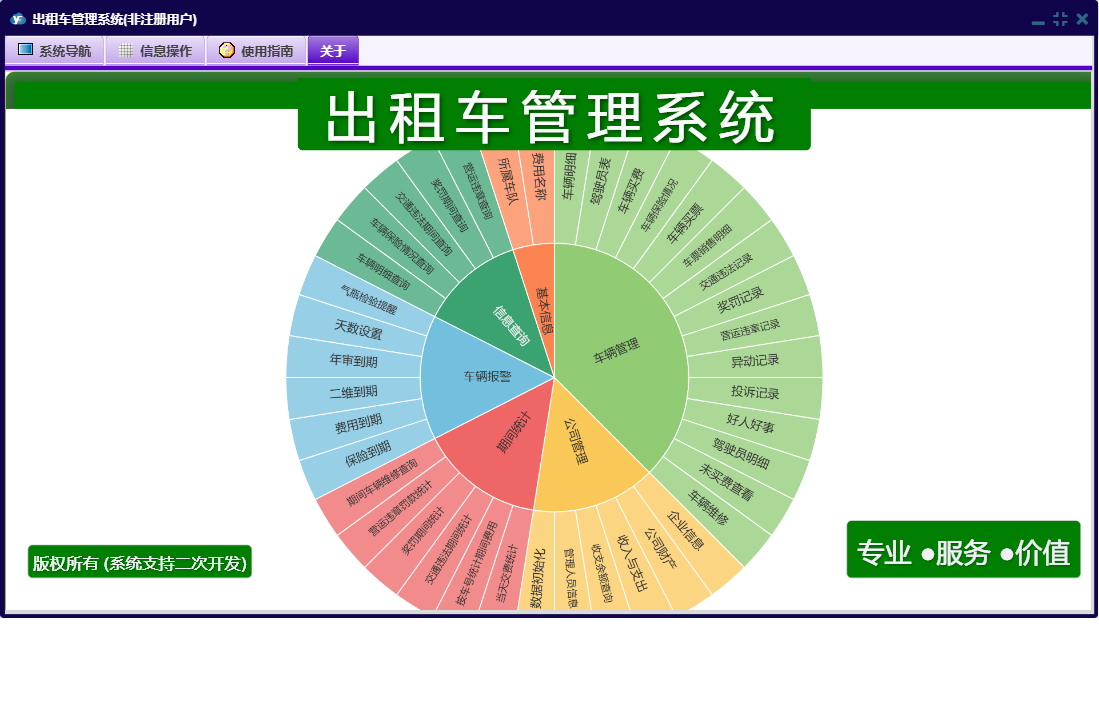
Task: Click the 版权所有 (系统支持二次开发) label
Action: [139, 563]
